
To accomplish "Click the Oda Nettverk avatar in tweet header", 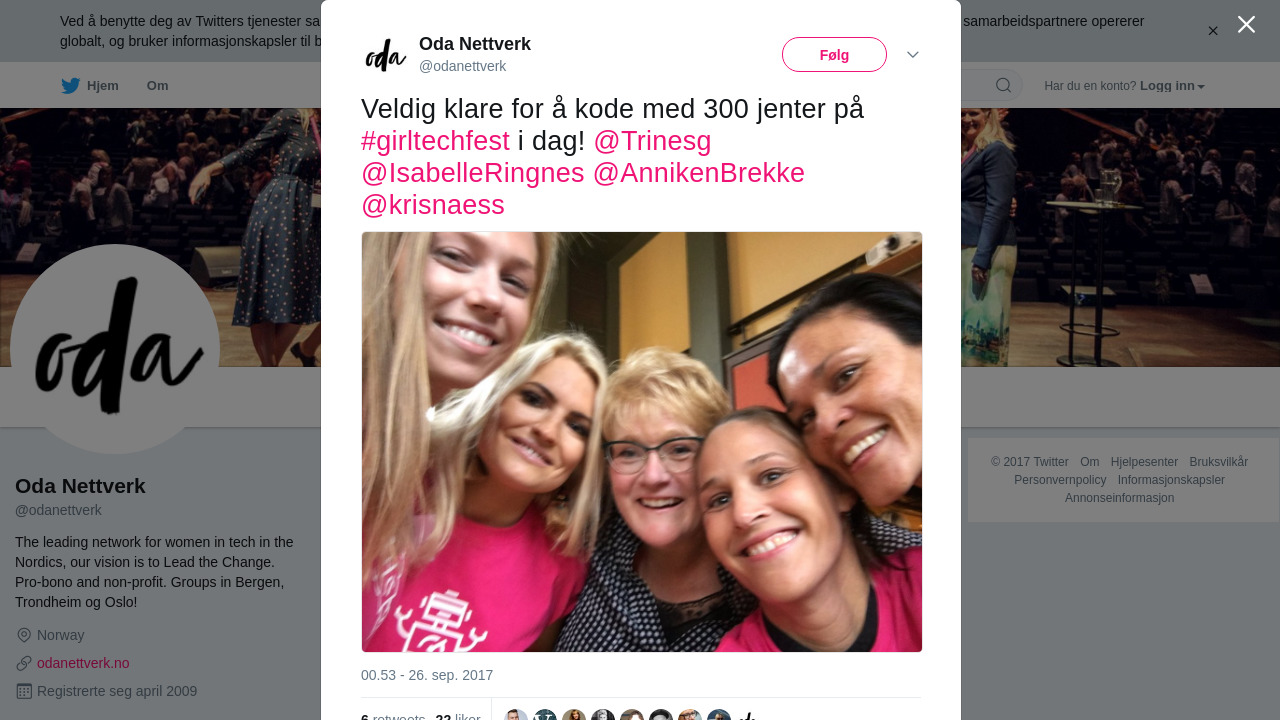I will [385, 55].
